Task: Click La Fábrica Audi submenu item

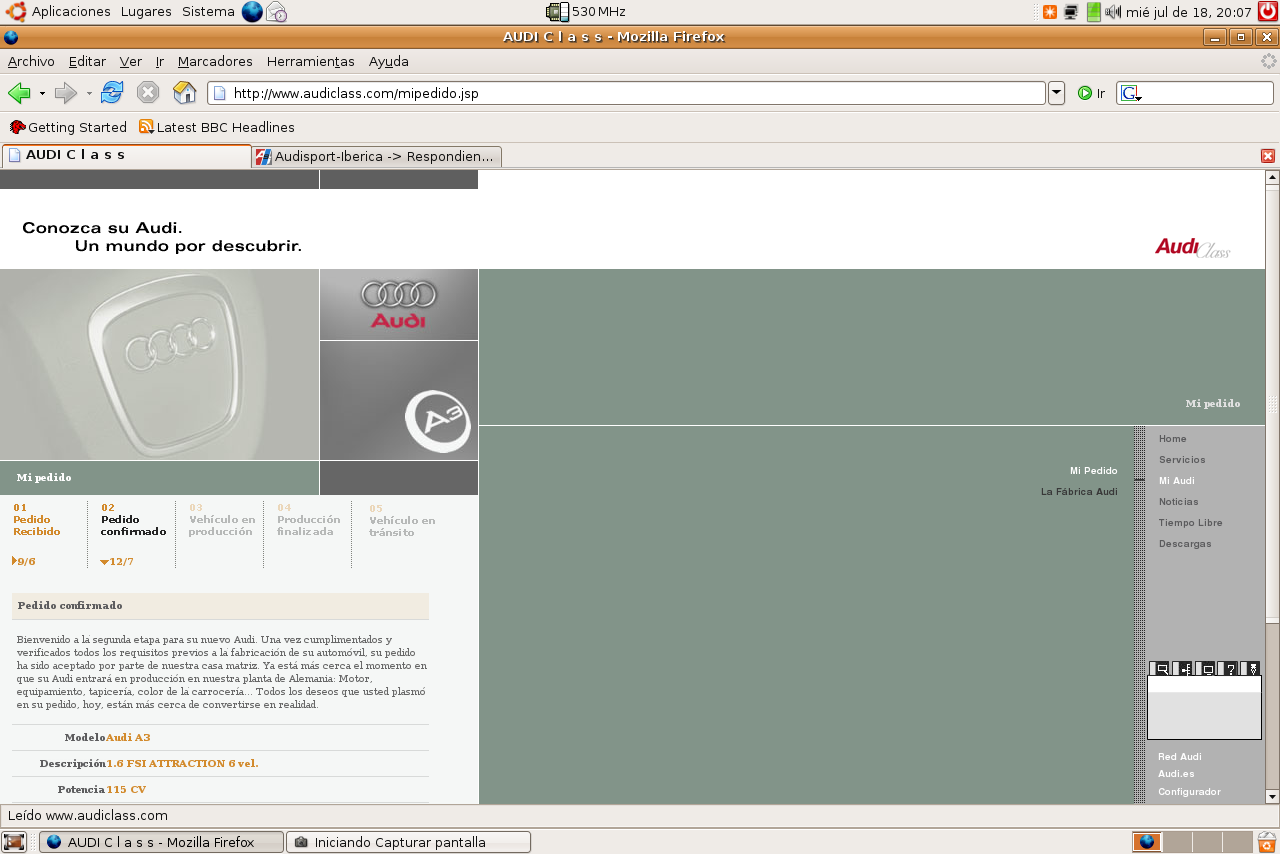Action: tap(1079, 492)
